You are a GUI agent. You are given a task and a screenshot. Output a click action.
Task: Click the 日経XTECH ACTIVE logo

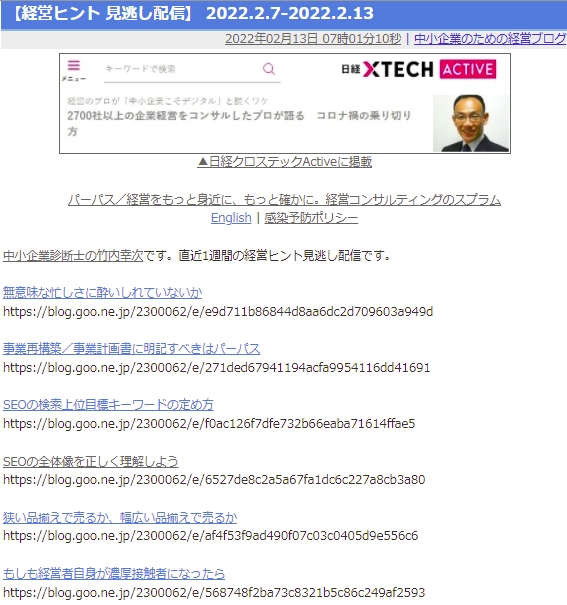coord(418,69)
